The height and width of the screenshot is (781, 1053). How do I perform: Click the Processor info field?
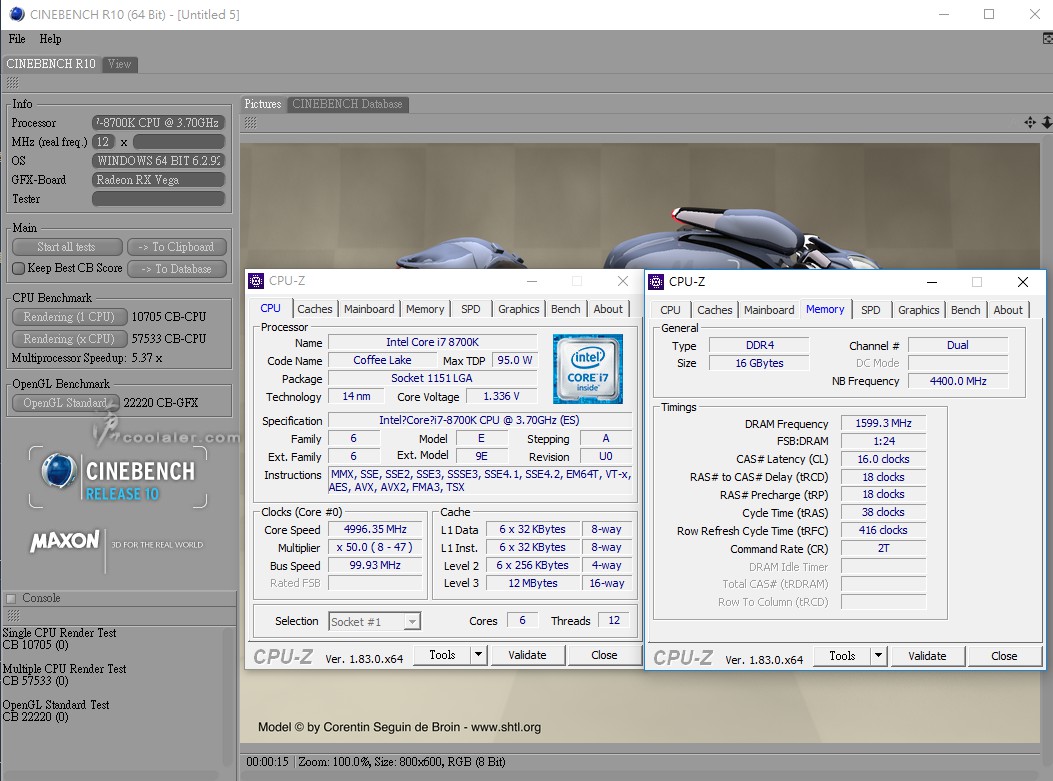click(x=158, y=123)
